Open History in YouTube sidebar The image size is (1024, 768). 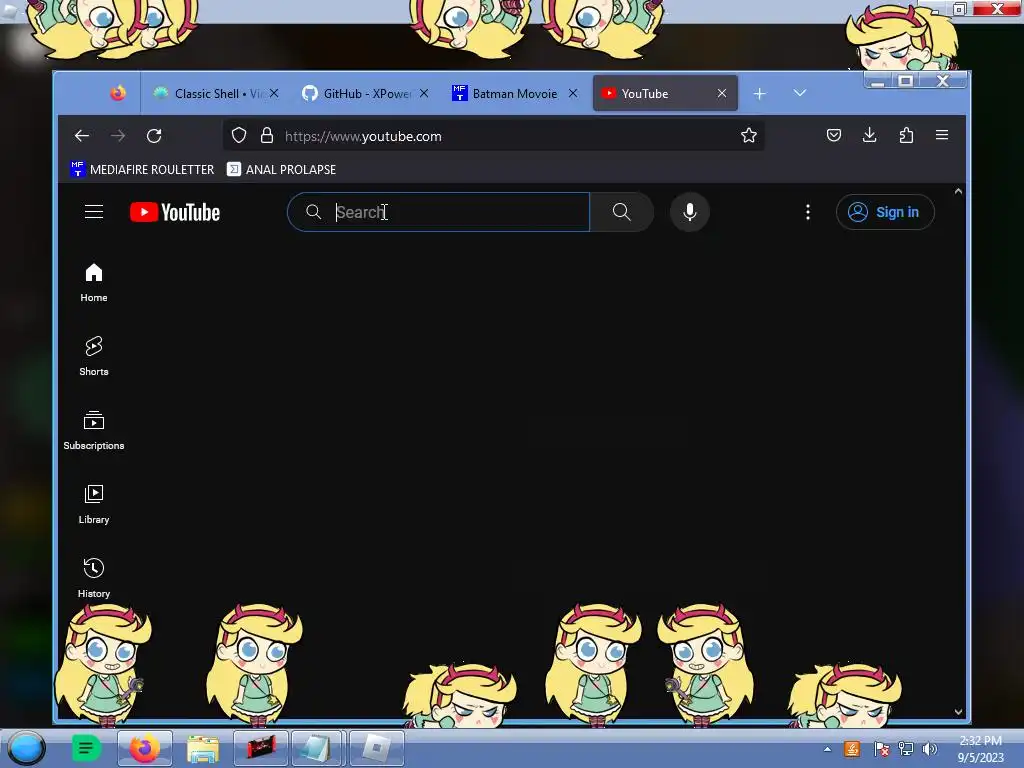[x=94, y=578]
